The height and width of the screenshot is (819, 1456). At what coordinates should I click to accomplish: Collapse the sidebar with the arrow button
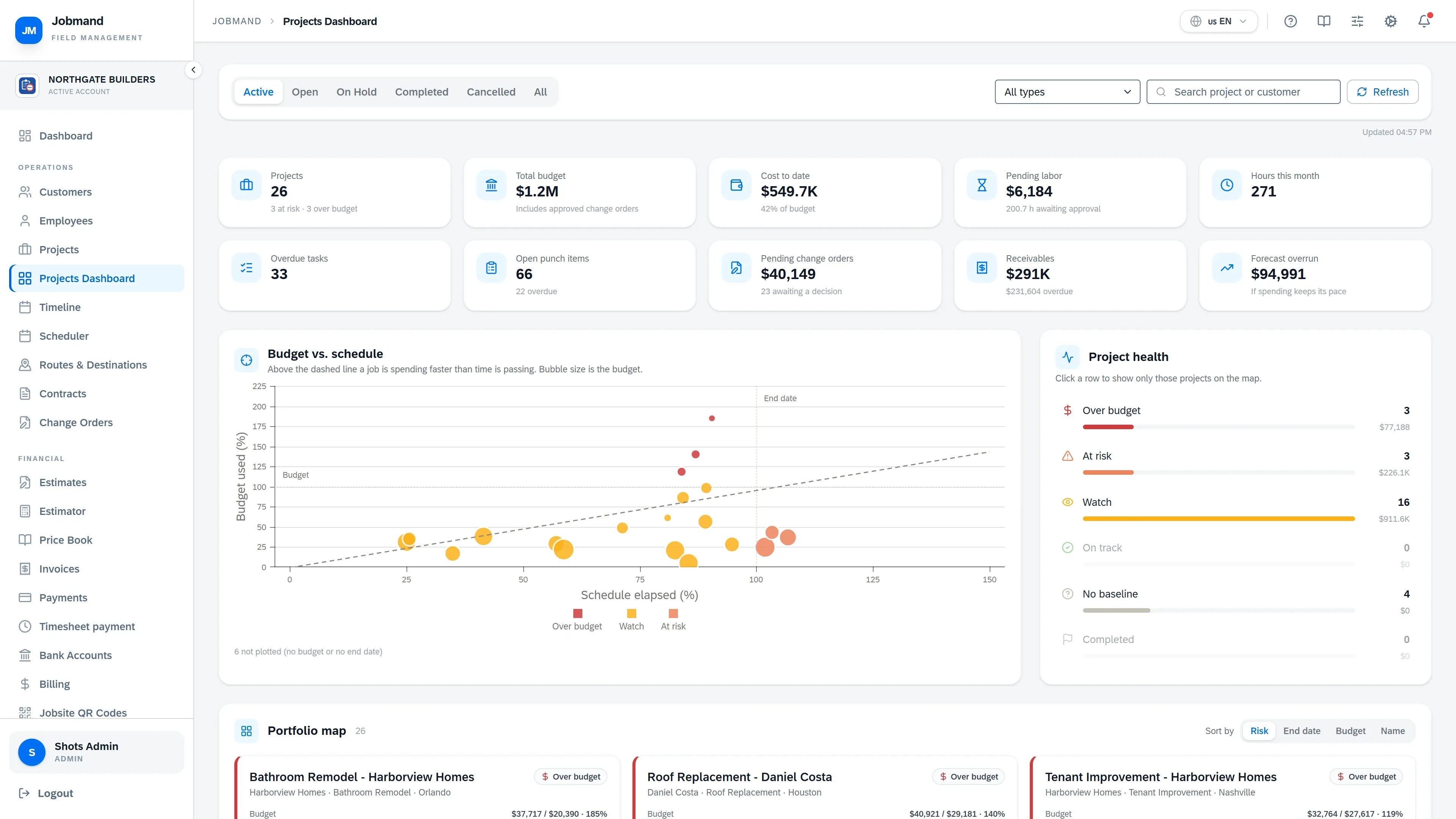click(x=193, y=70)
